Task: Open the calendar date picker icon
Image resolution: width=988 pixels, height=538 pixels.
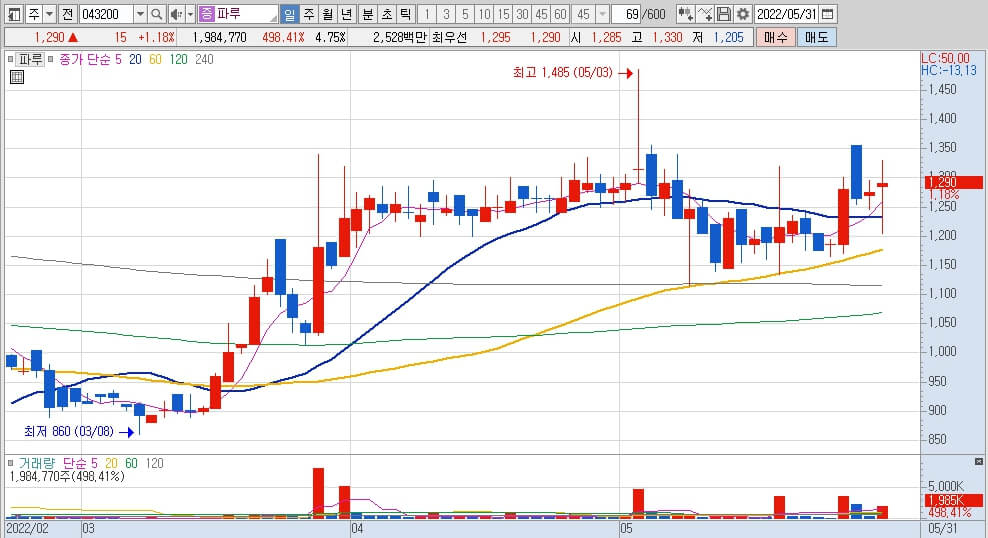Action: (828, 14)
